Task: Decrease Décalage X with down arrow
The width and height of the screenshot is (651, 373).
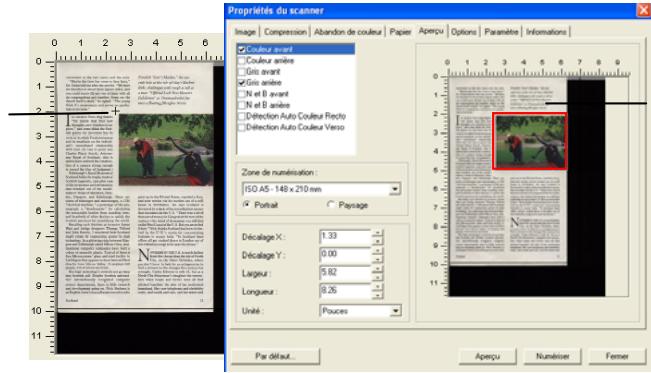Action: 378,240
